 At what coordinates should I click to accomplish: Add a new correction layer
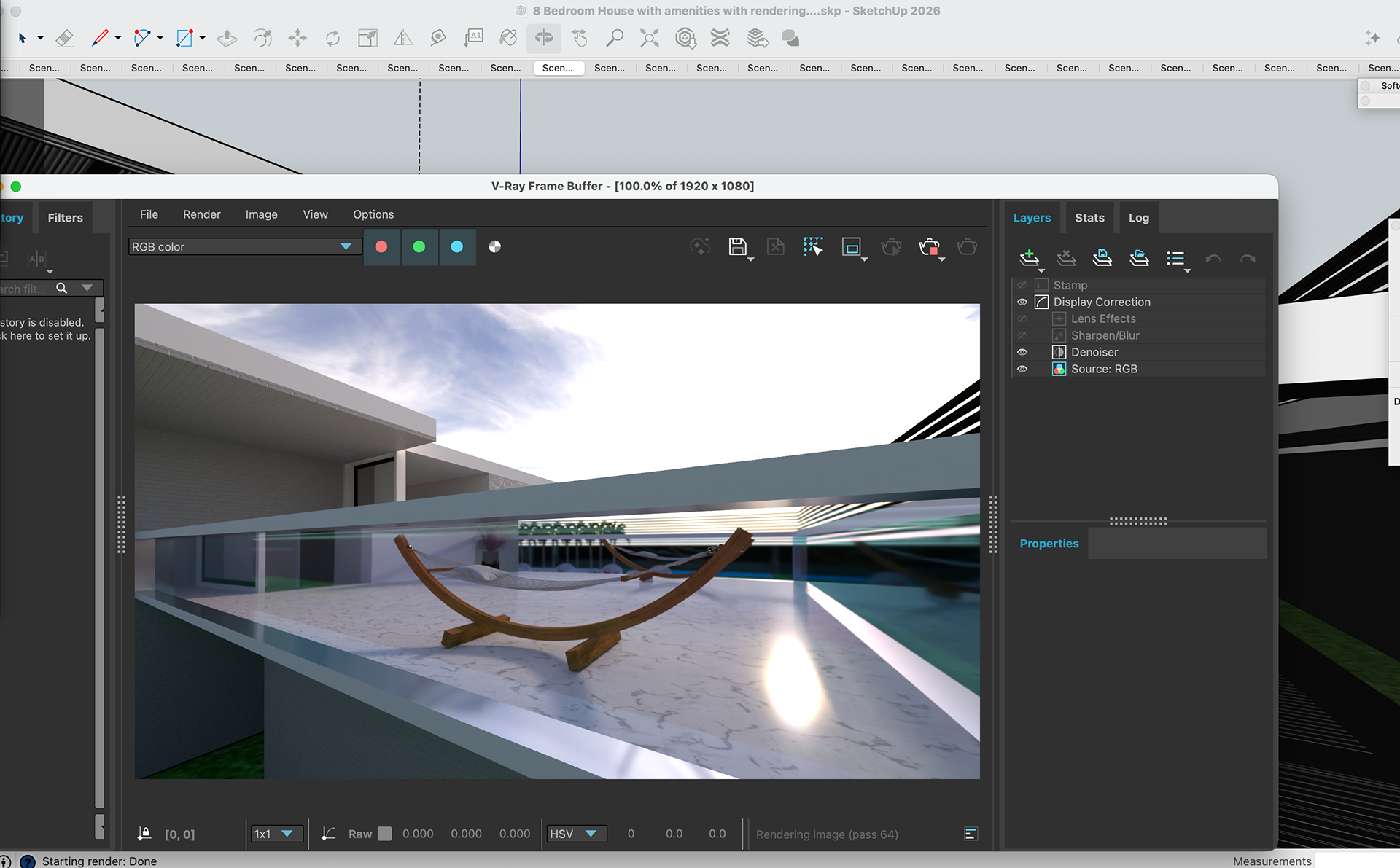pyautogui.click(x=1029, y=258)
